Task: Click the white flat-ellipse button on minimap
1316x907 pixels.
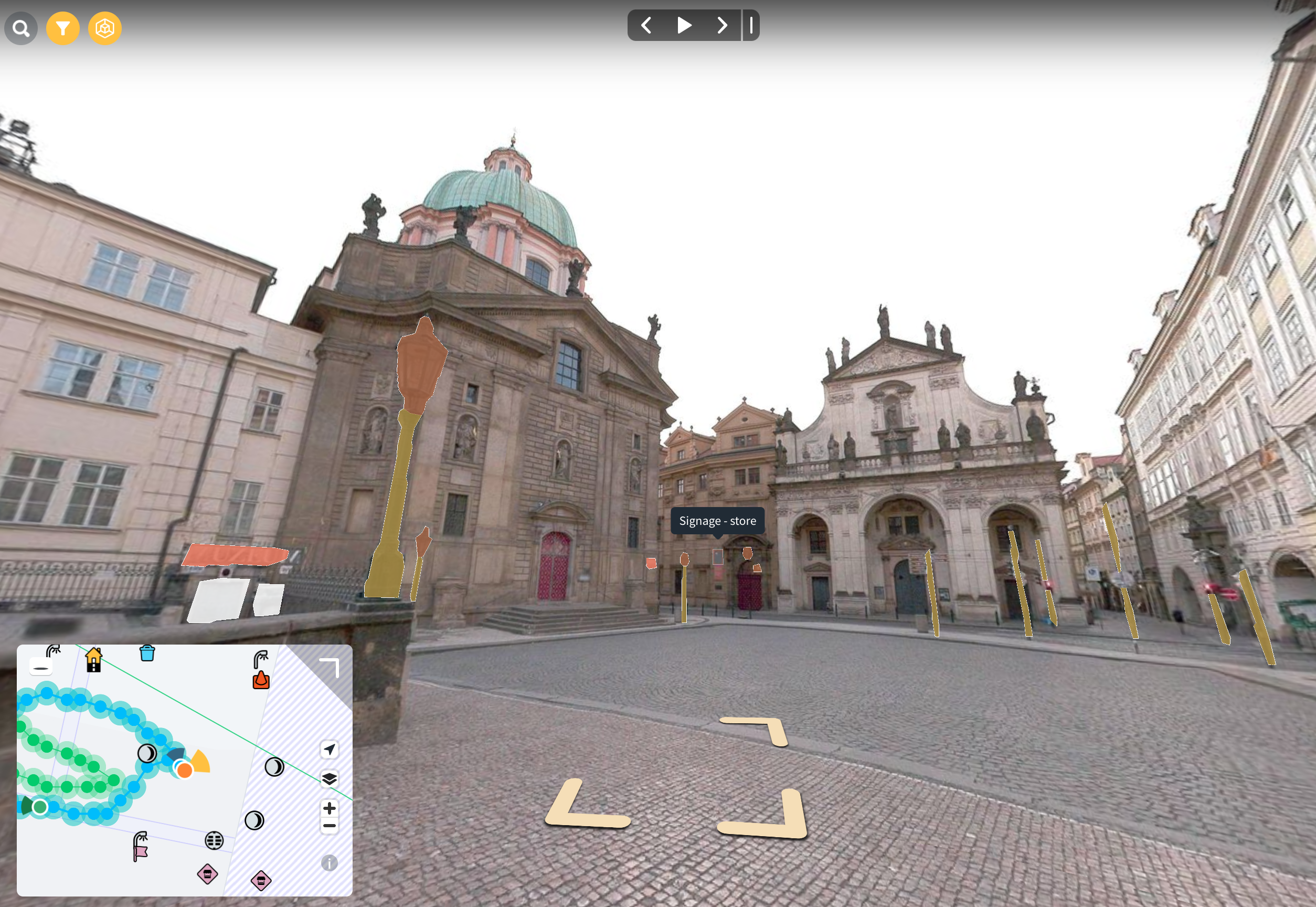Action: pos(41,667)
